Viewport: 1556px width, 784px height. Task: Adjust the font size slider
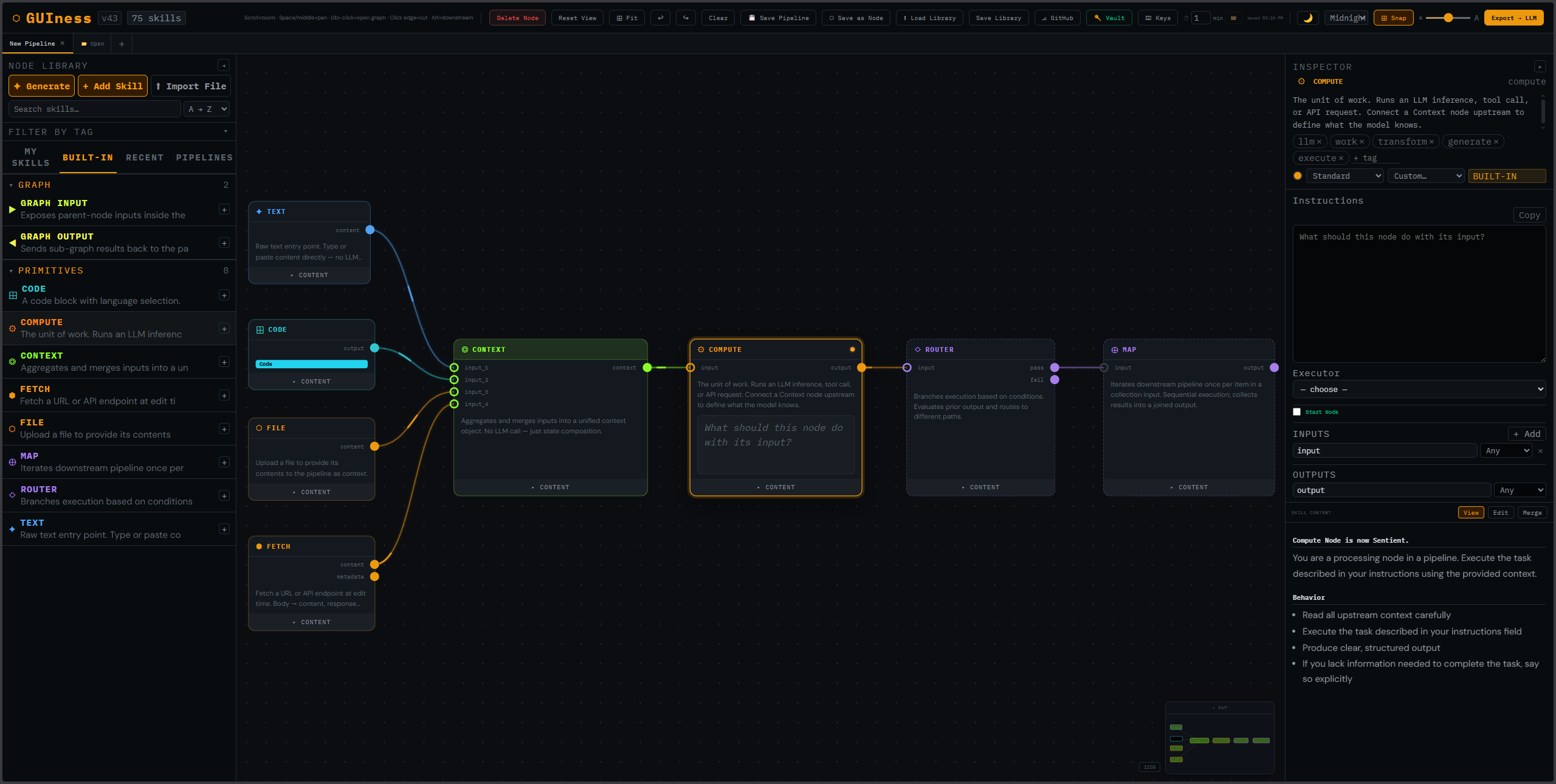coord(1448,18)
